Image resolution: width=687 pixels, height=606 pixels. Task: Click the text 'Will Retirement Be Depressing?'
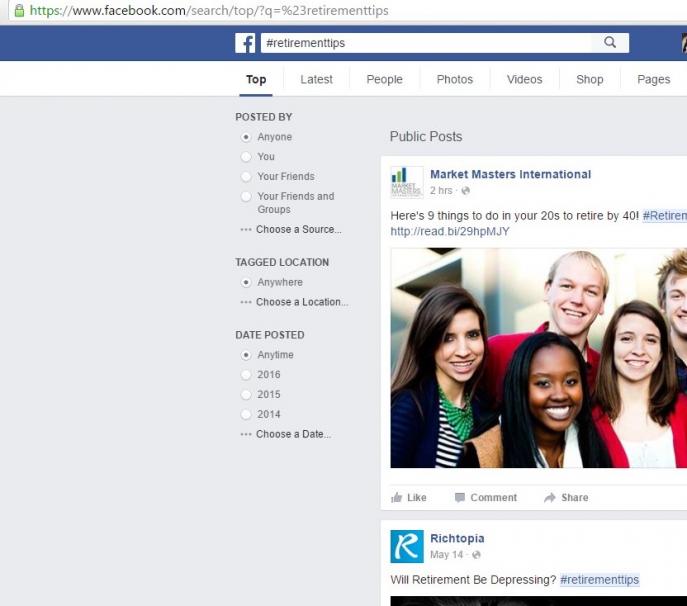pos(473,580)
